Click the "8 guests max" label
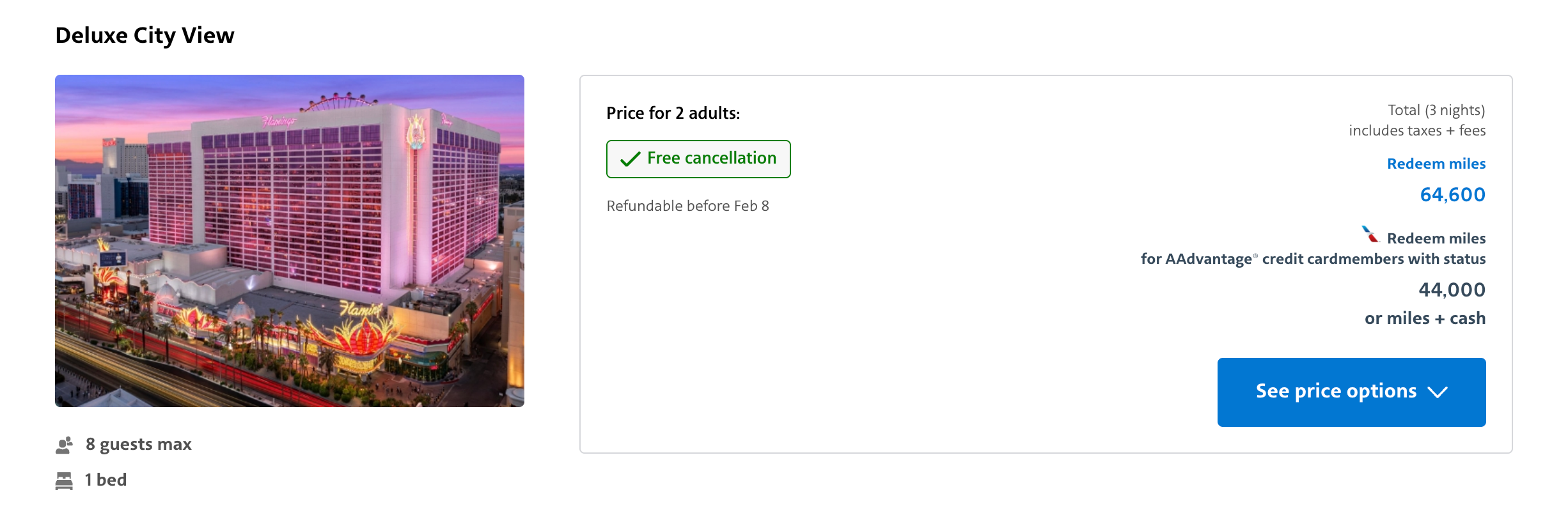Image resolution: width=1568 pixels, height=524 pixels. coord(138,444)
